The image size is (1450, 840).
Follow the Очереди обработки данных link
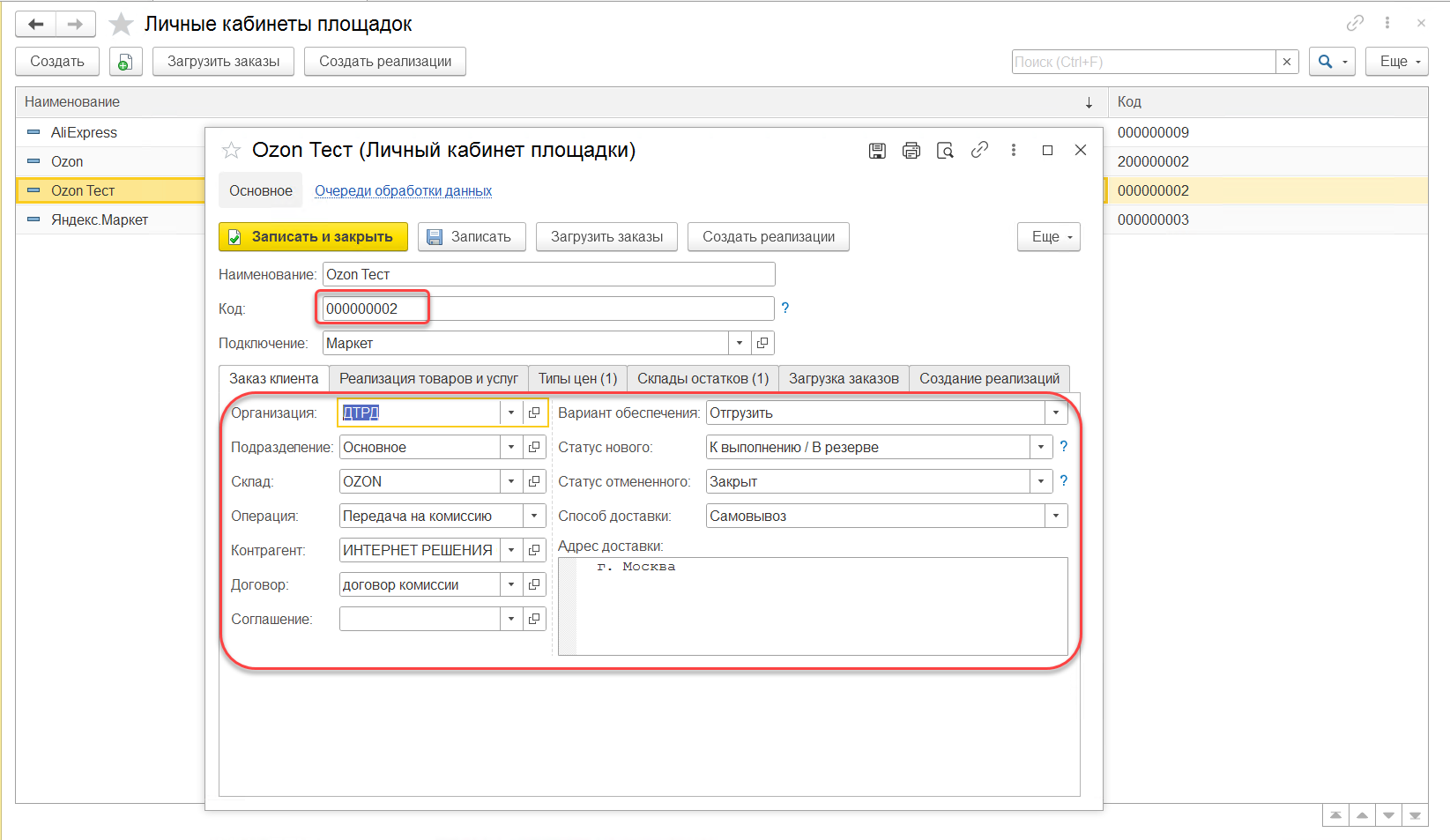click(x=403, y=191)
